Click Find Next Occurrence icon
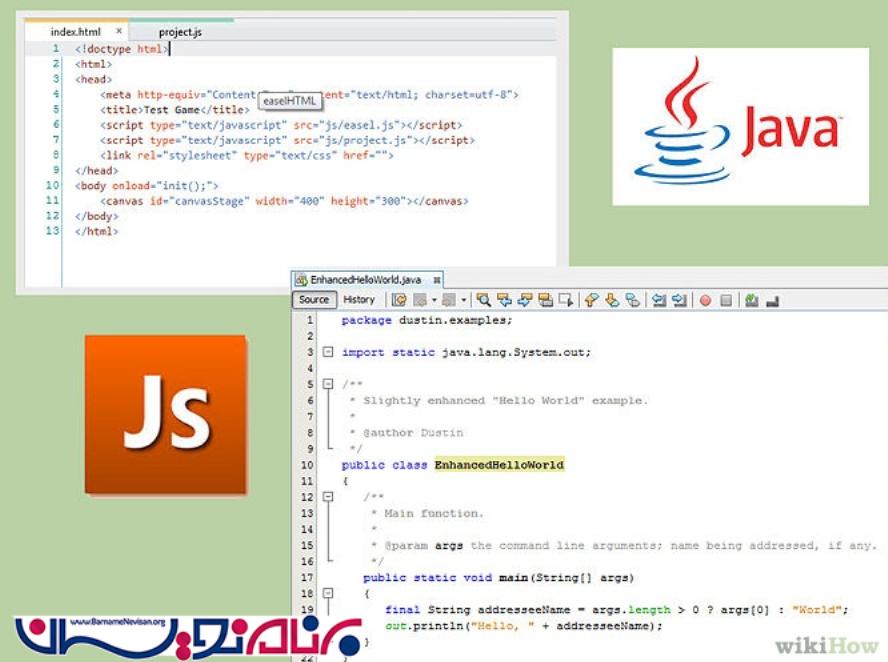 [525, 300]
